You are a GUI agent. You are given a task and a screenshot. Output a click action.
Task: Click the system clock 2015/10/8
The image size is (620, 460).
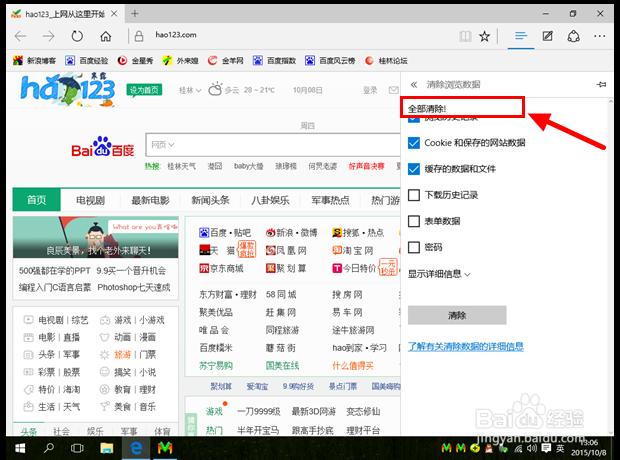click(x=588, y=452)
